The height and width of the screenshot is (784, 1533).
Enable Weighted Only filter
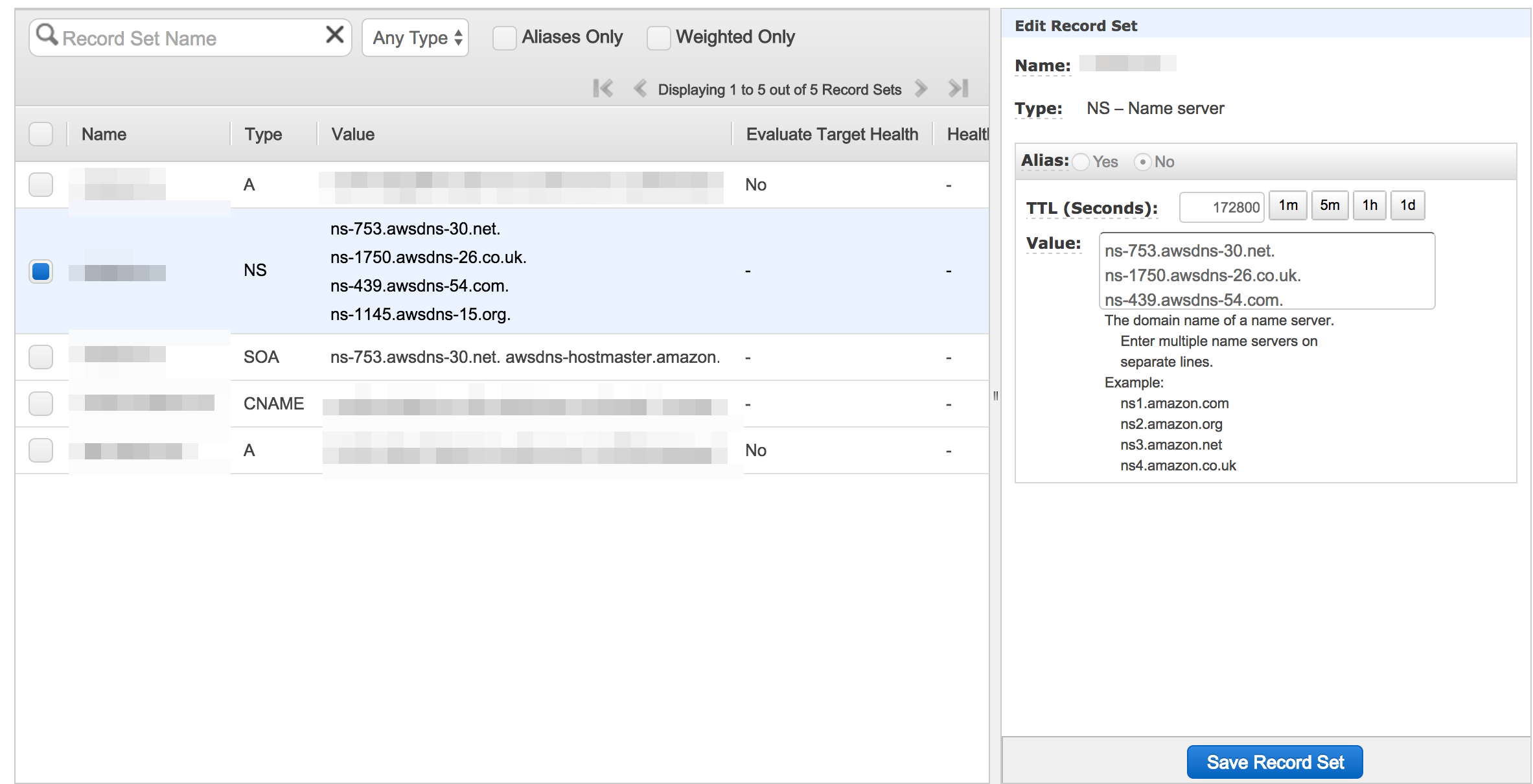click(x=658, y=38)
